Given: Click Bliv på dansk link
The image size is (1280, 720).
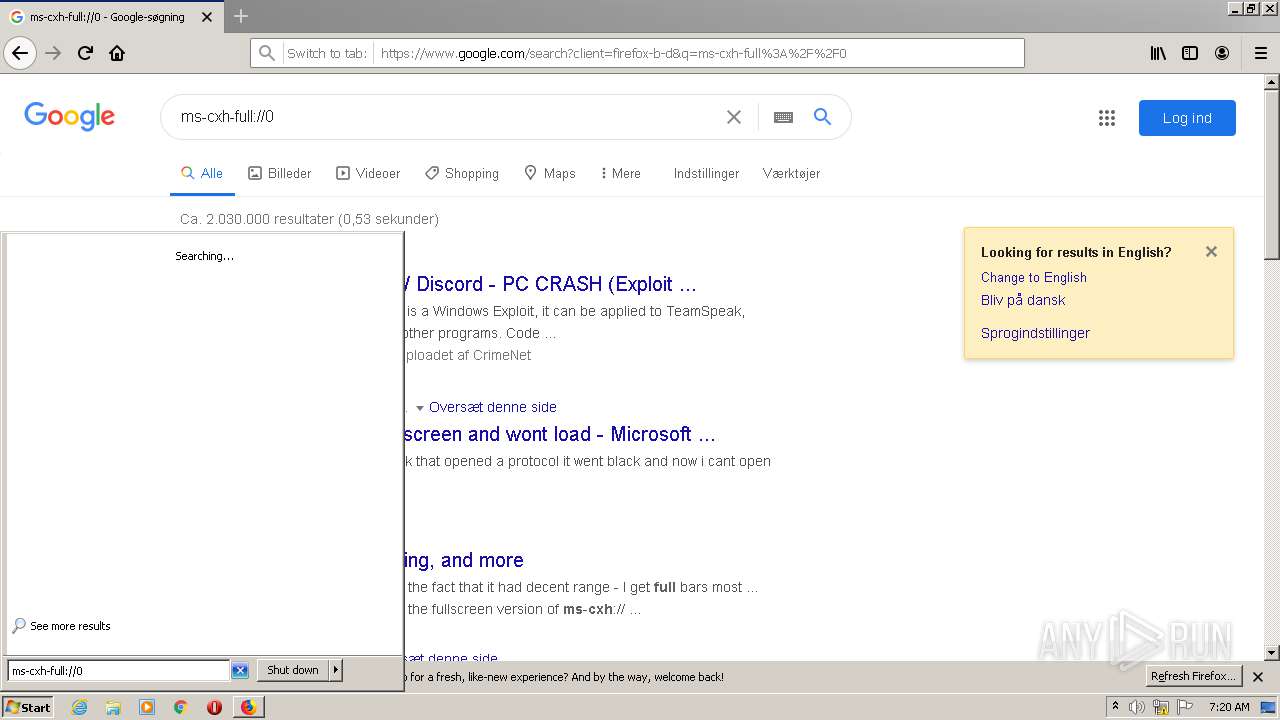Looking at the screenshot, I should click(1023, 300).
